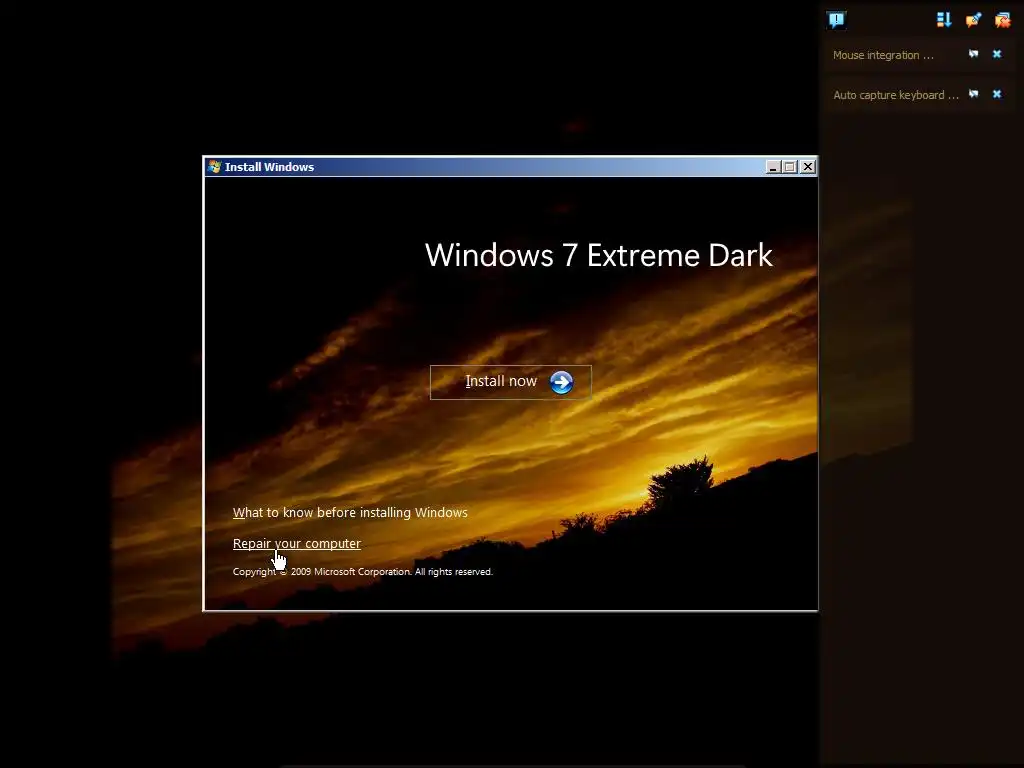The height and width of the screenshot is (768, 1024).
Task: Open What to know before installing Windows
Action: tap(350, 513)
